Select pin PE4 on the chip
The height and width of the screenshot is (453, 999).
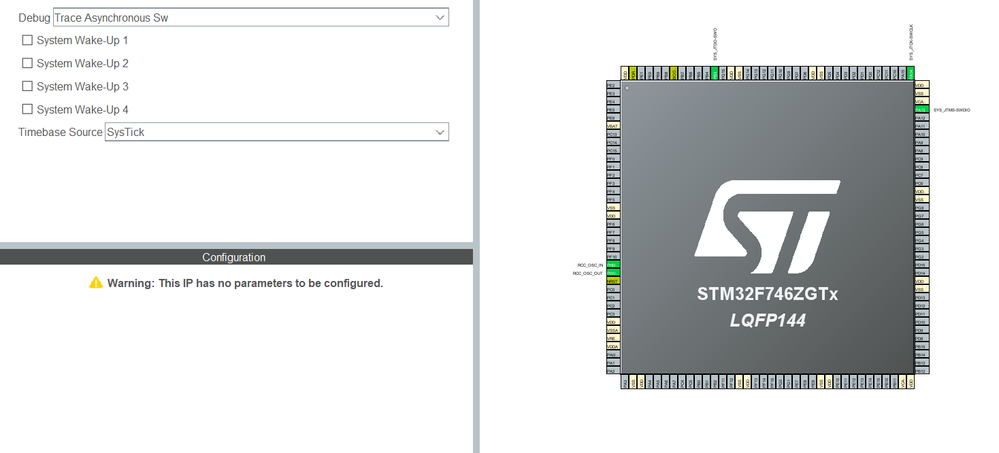614,101
